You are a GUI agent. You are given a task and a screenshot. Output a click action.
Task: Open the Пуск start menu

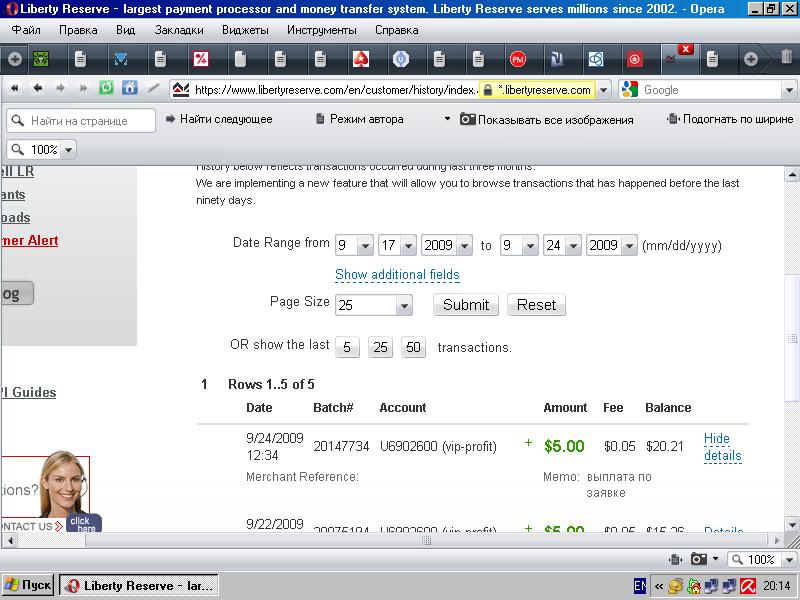click(x=28, y=585)
